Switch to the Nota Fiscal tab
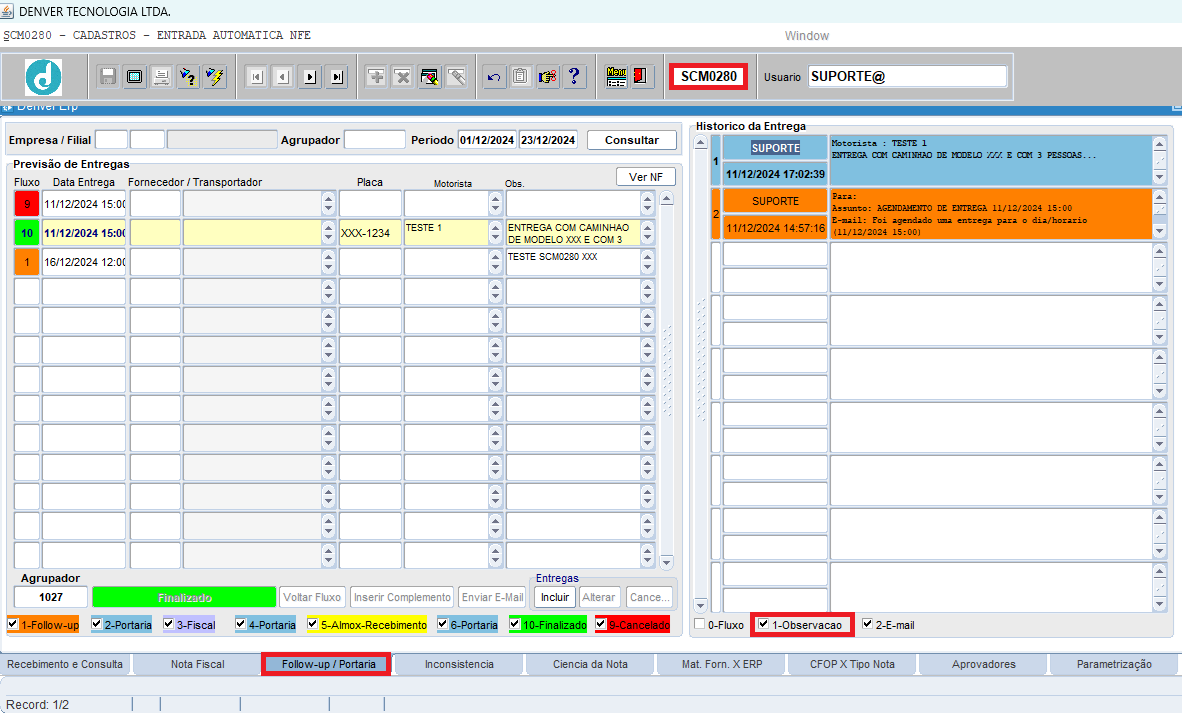 [x=198, y=664]
